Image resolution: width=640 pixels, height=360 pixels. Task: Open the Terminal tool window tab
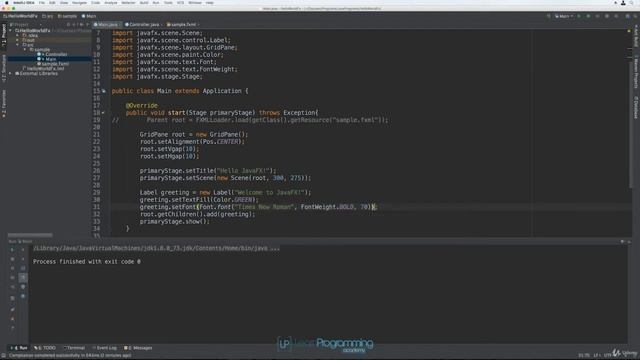74,348
